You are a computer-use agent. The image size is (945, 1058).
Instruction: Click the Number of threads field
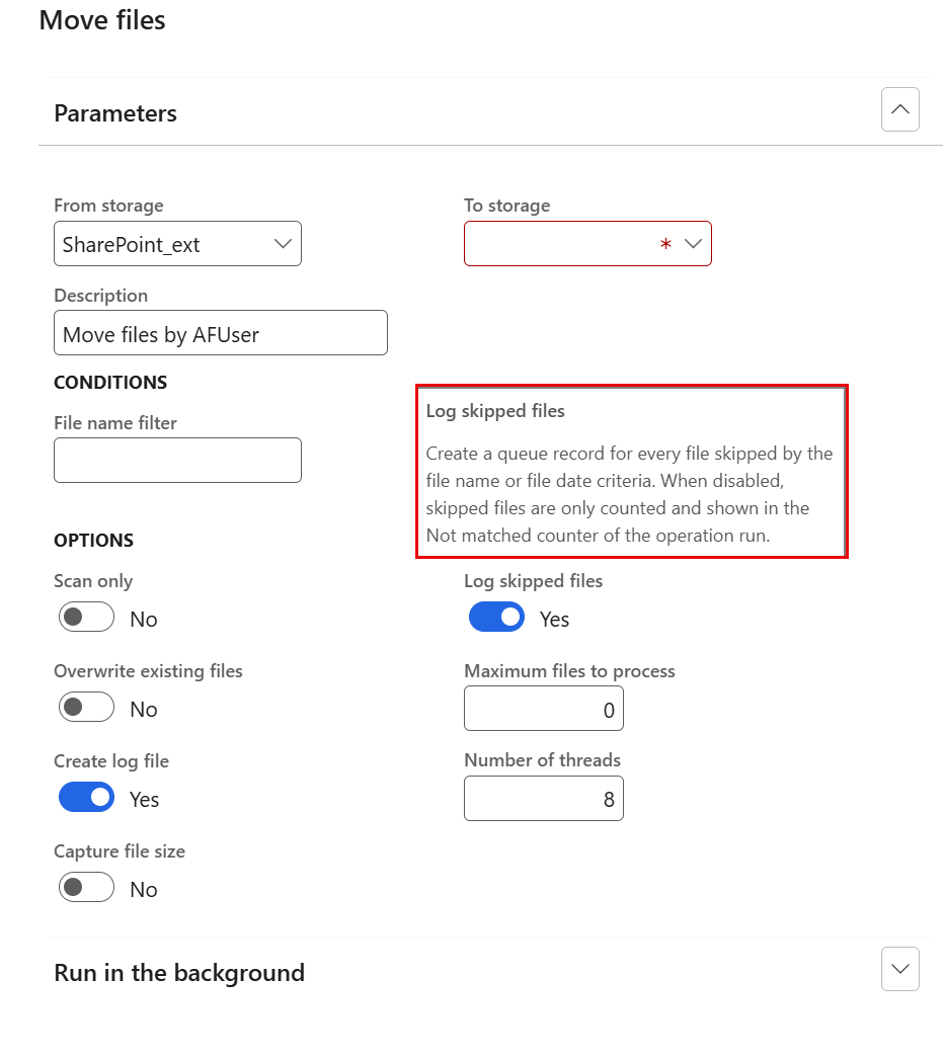coord(544,798)
